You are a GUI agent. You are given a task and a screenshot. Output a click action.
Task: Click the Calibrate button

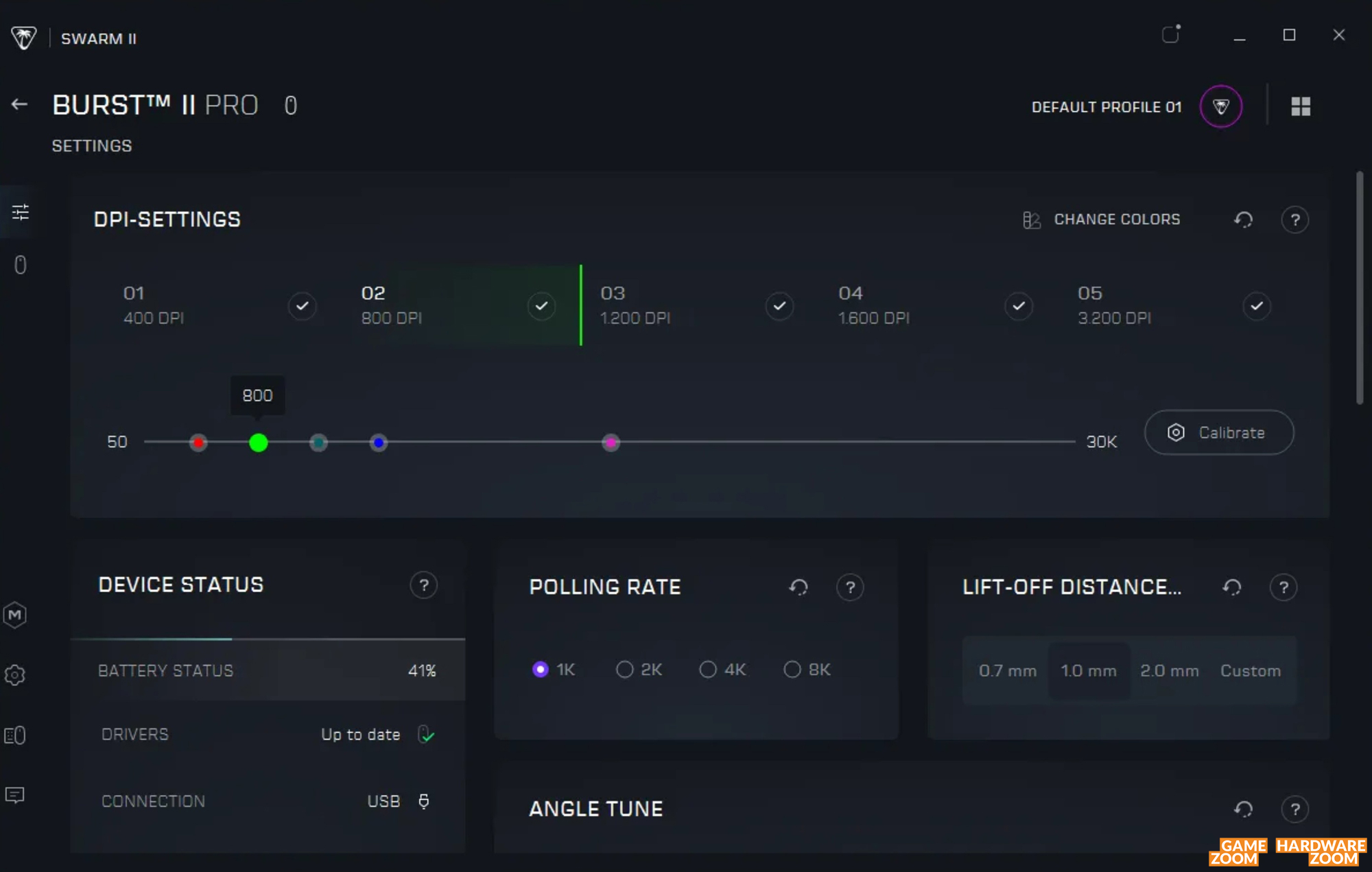click(x=1219, y=432)
